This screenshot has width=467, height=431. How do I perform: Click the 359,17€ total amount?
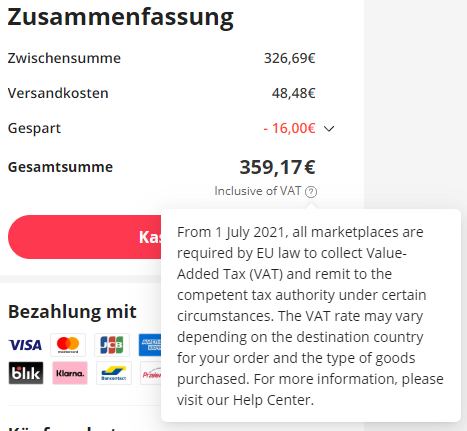coord(277,167)
